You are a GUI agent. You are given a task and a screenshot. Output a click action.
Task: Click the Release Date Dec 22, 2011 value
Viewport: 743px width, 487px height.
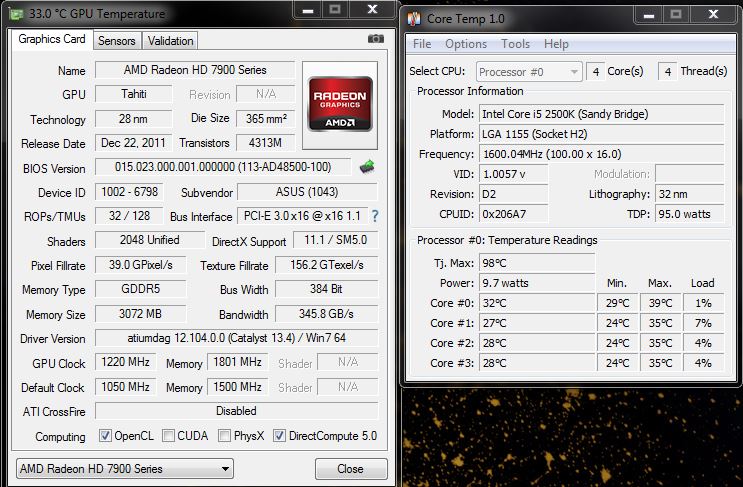(133, 143)
